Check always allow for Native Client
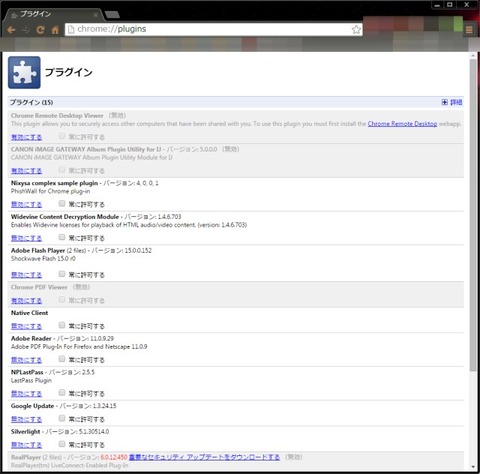 [62, 325]
